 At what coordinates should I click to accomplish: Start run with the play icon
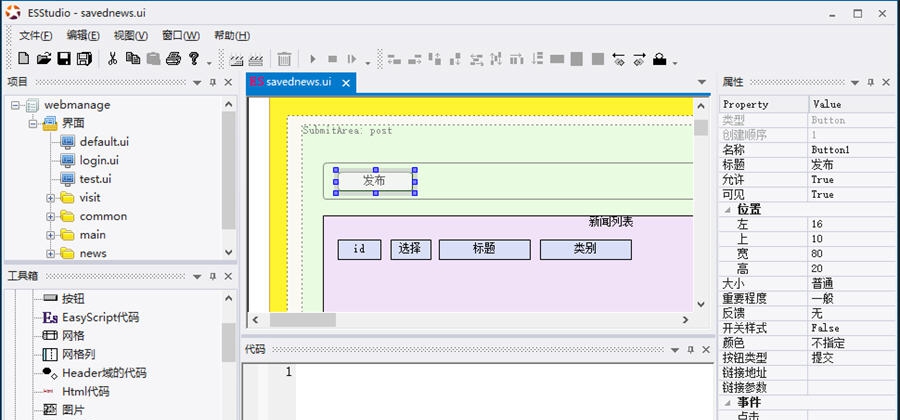[313, 59]
